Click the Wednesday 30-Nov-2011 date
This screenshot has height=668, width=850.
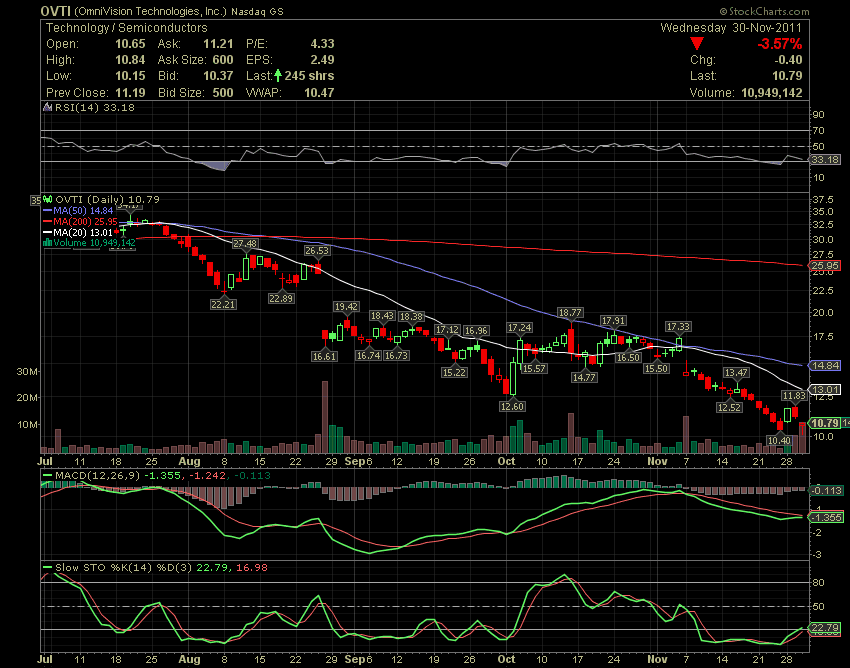coord(731,28)
